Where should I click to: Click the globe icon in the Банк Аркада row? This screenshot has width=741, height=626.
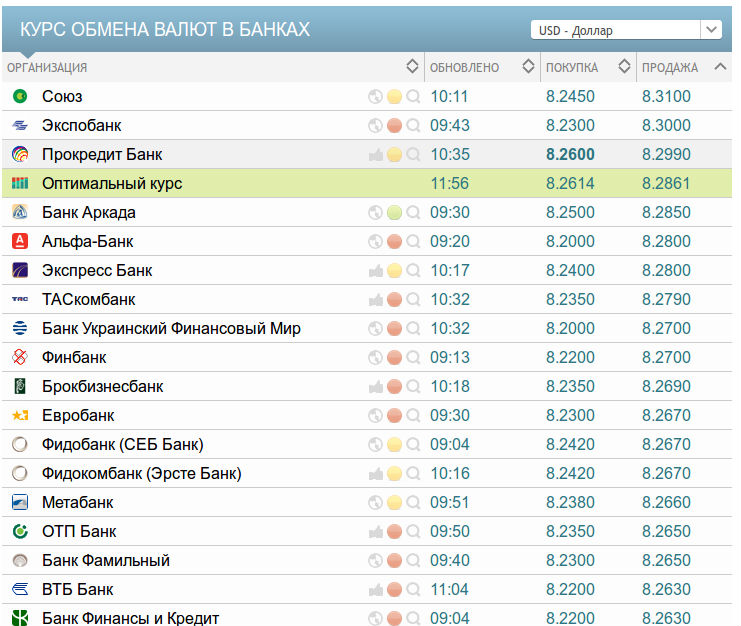tap(375, 213)
